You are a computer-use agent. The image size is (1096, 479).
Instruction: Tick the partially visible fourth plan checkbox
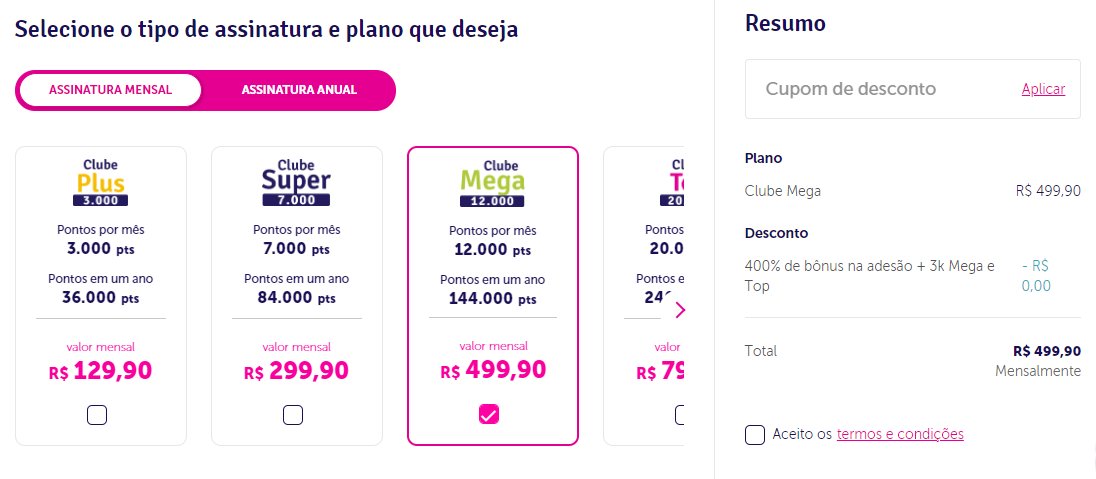click(x=679, y=415)
